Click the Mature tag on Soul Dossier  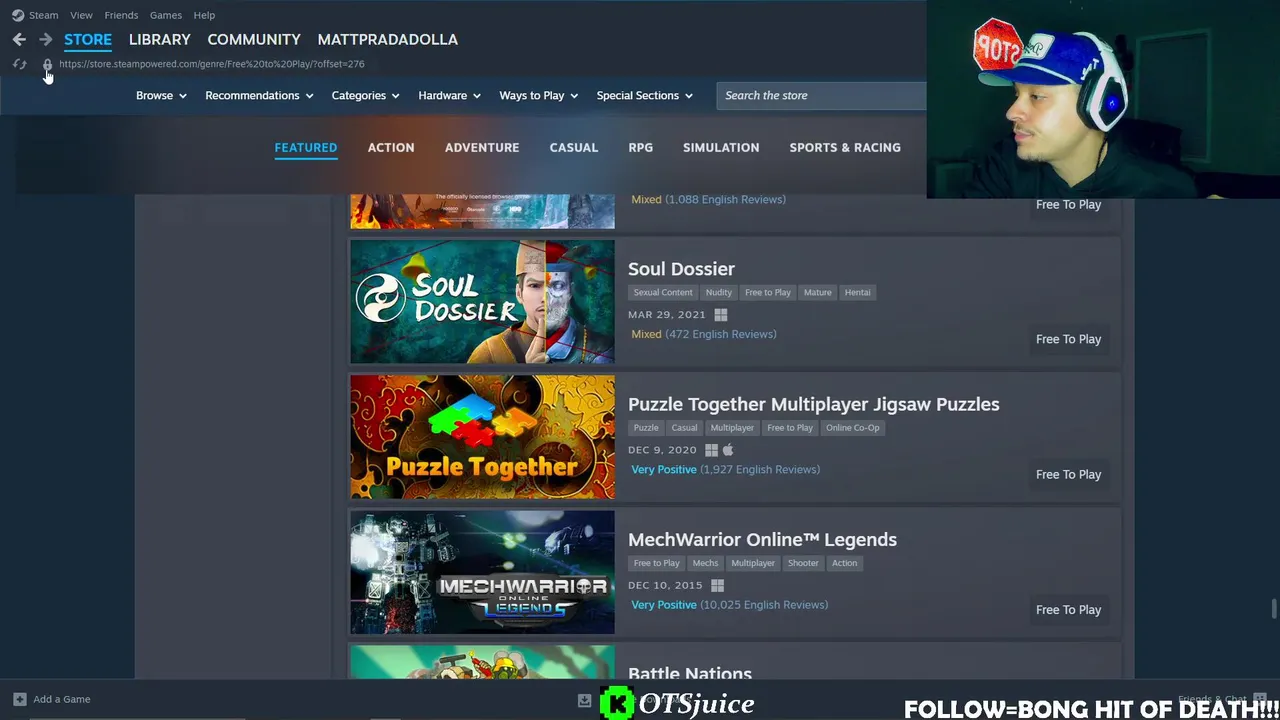[817, 292]
